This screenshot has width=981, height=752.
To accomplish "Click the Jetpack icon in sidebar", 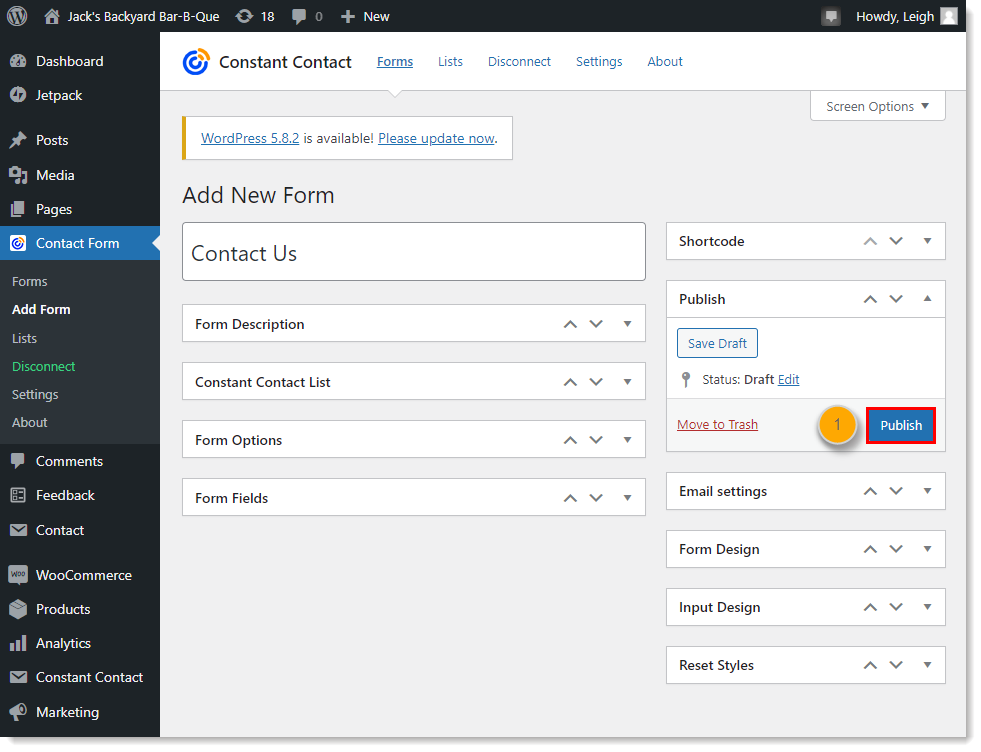I will (x=18, y=94).
